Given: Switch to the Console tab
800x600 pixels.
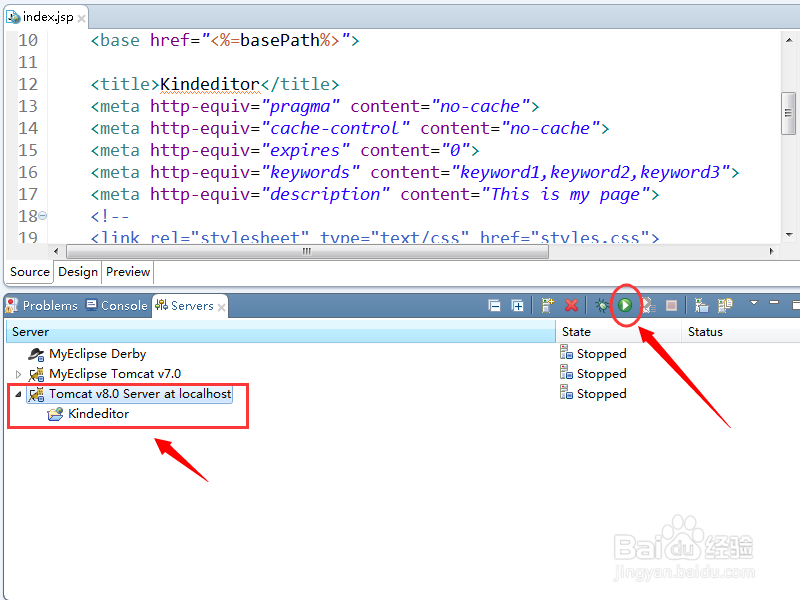Looking at the screenshot, I should pos(117,306).
